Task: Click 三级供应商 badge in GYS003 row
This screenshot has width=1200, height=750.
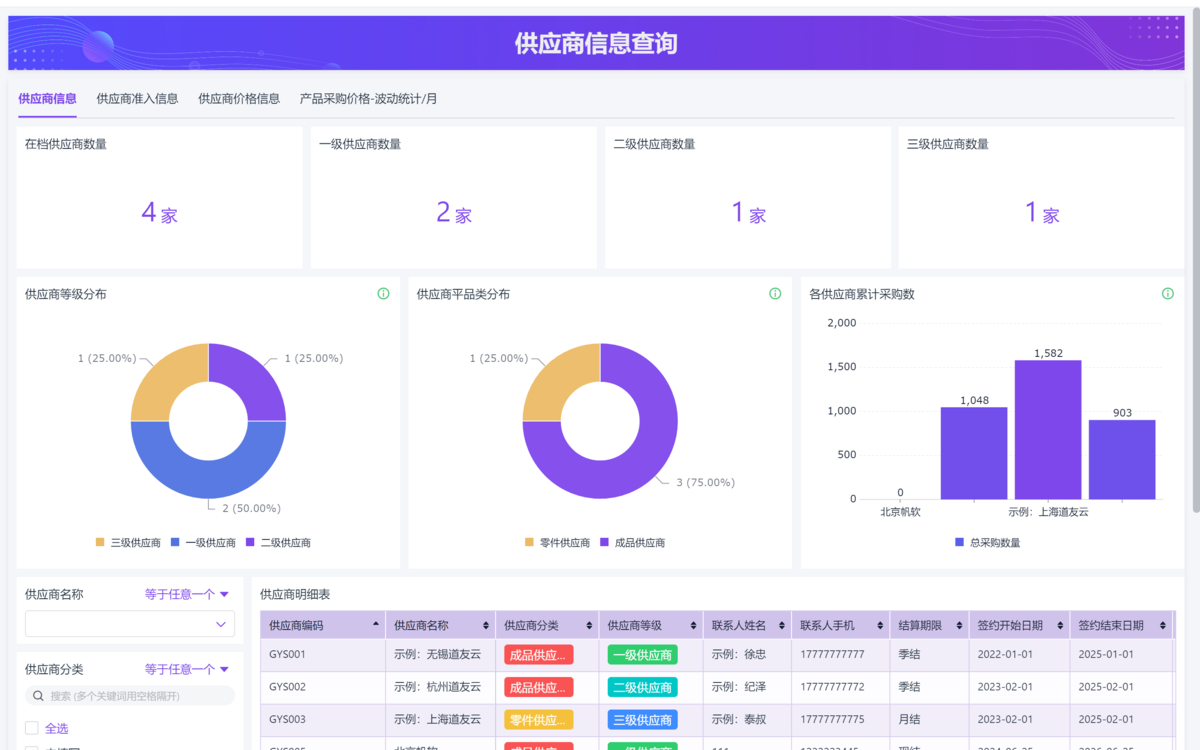Action: [x=642, y=720]
